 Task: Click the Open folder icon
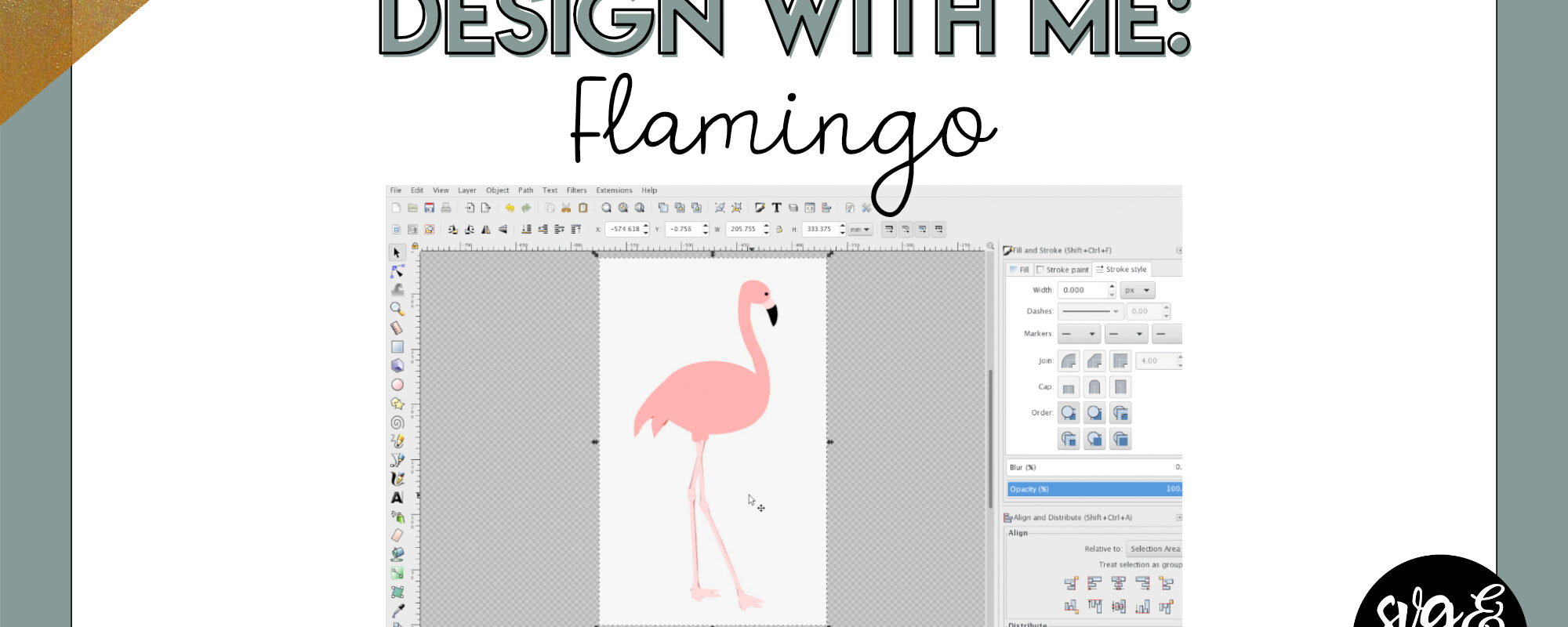(x=412, y=208)
